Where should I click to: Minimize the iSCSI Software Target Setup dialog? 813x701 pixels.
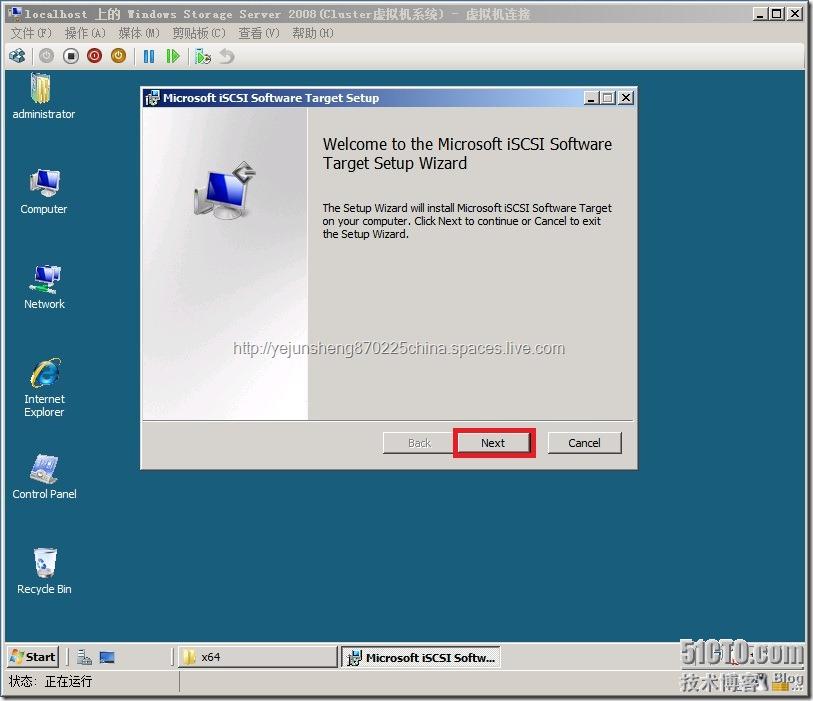591,97
